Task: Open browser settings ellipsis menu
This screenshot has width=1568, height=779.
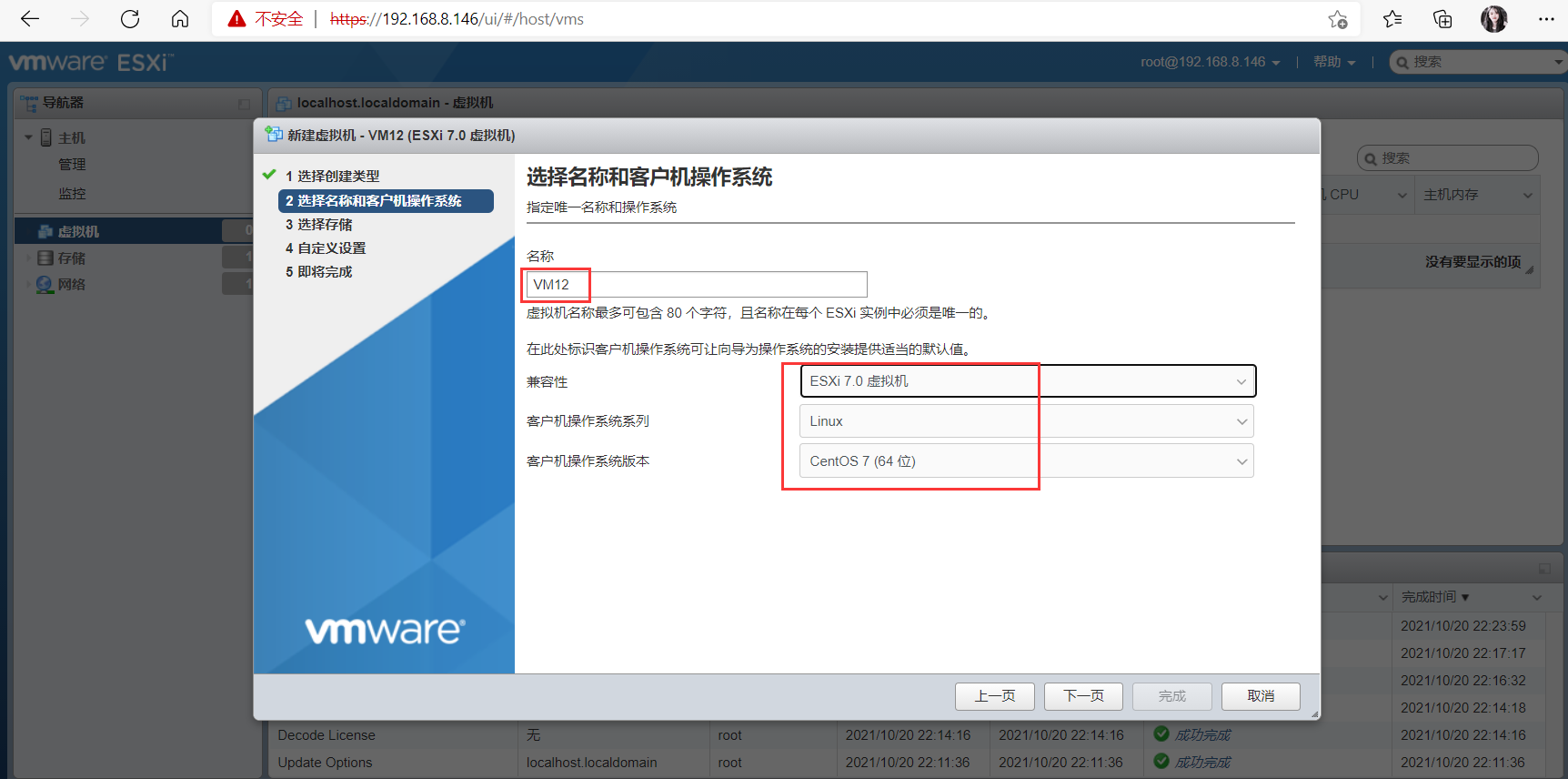Action: 1546,19
